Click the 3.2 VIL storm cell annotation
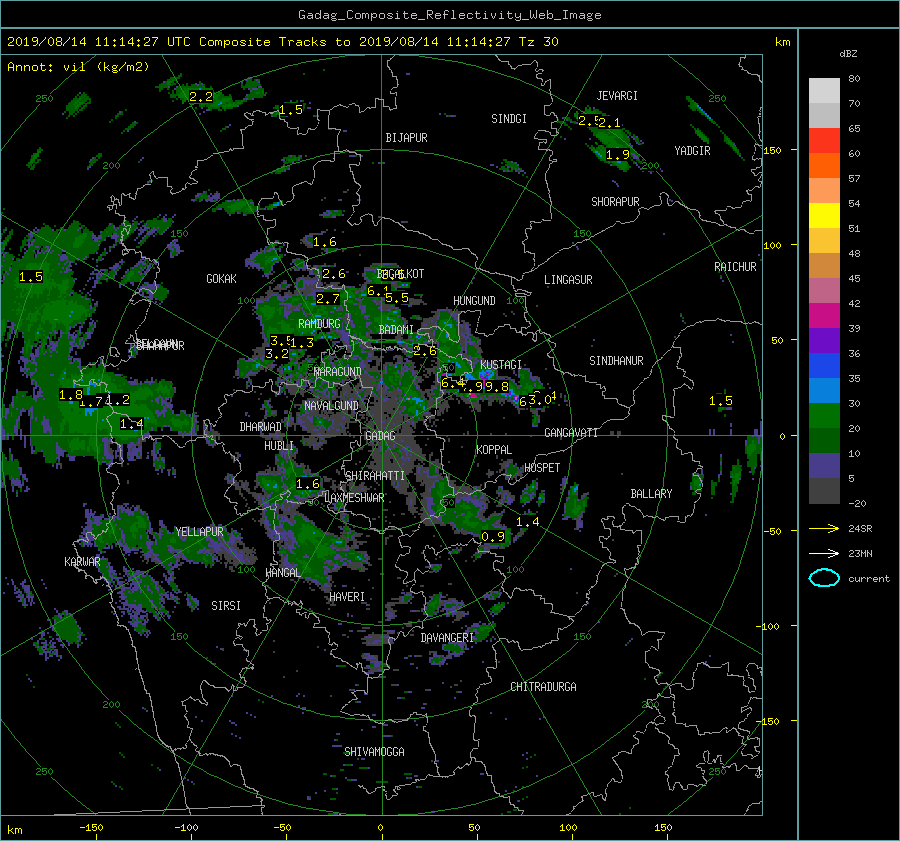This screenshot has height=841, width=900. 277,354
